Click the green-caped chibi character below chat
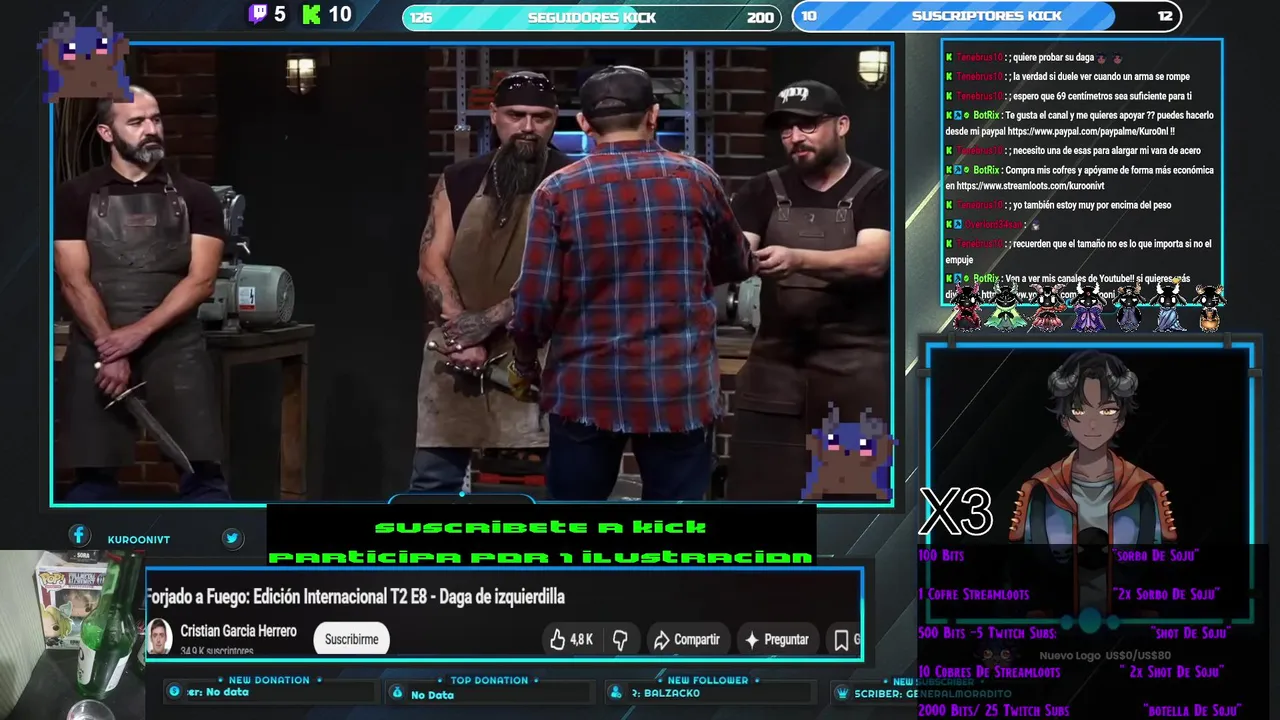 point(1005,306)
